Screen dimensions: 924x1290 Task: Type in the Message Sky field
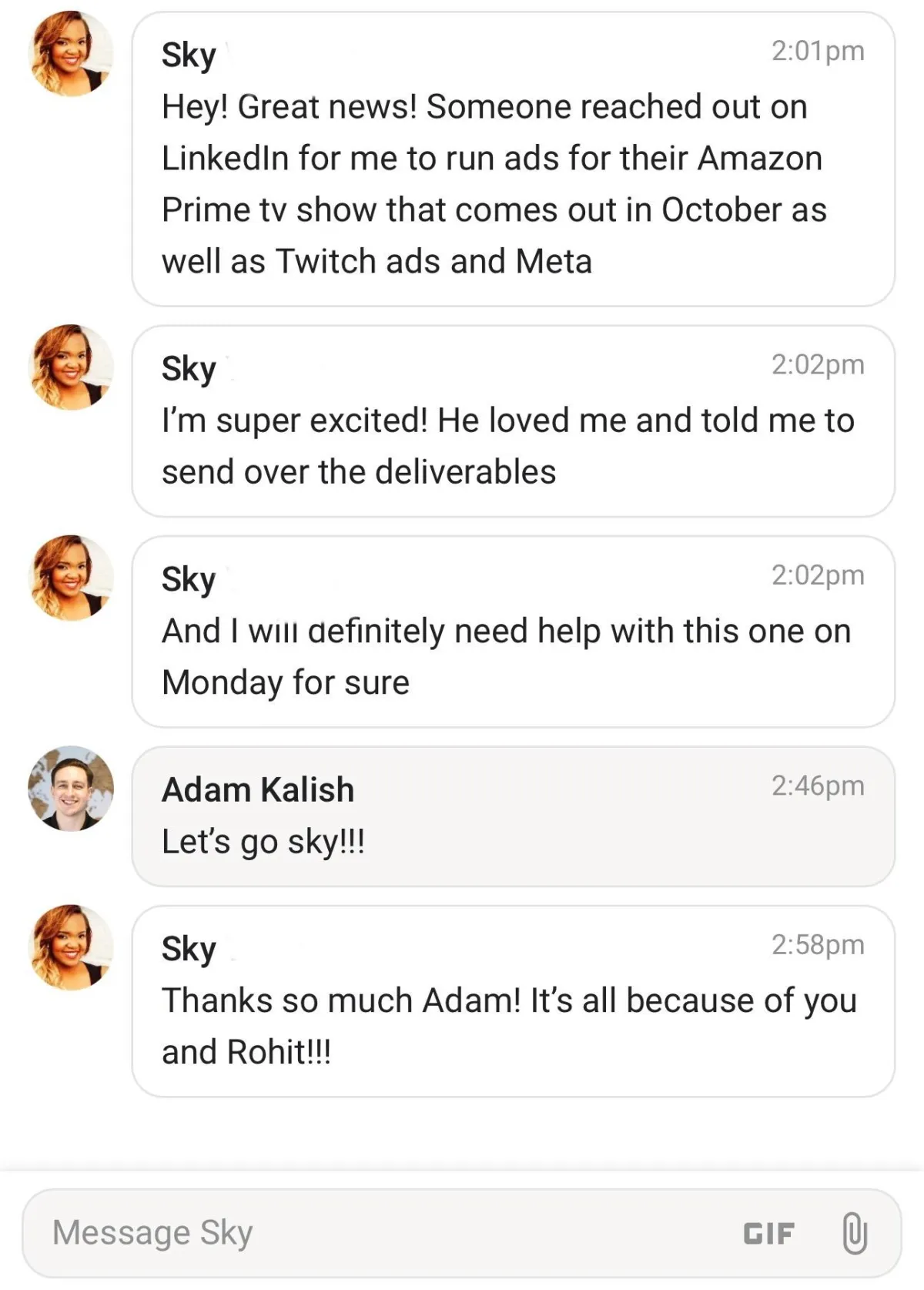click(x=370, y=1232)
